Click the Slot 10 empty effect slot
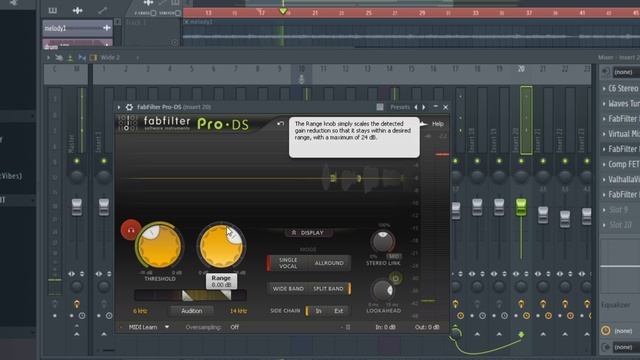Image resolution: width=640 pixels, height=360 pixels. point(620,224)
